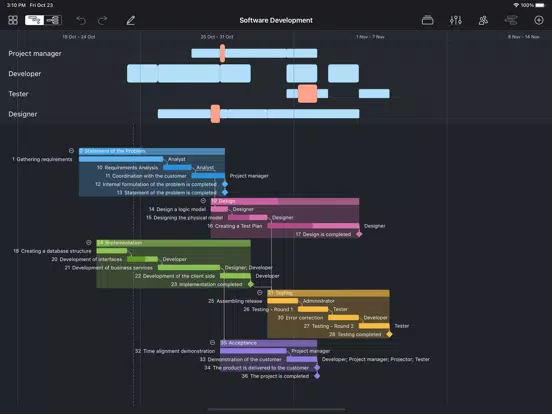Tap the overload marker on Project manager row

222,53
